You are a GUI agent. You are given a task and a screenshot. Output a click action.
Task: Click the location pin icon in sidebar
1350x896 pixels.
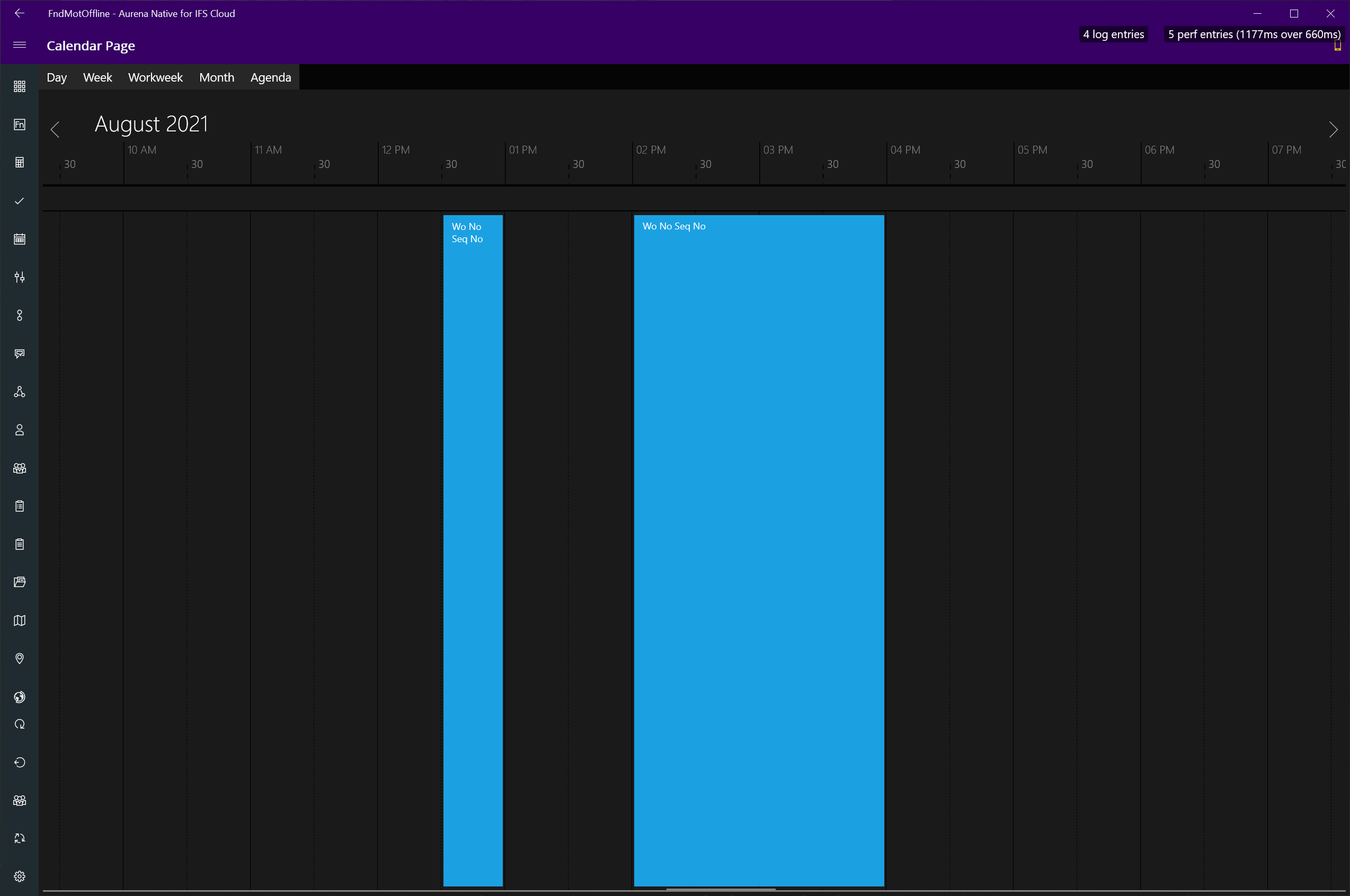[x=20, y=658]
